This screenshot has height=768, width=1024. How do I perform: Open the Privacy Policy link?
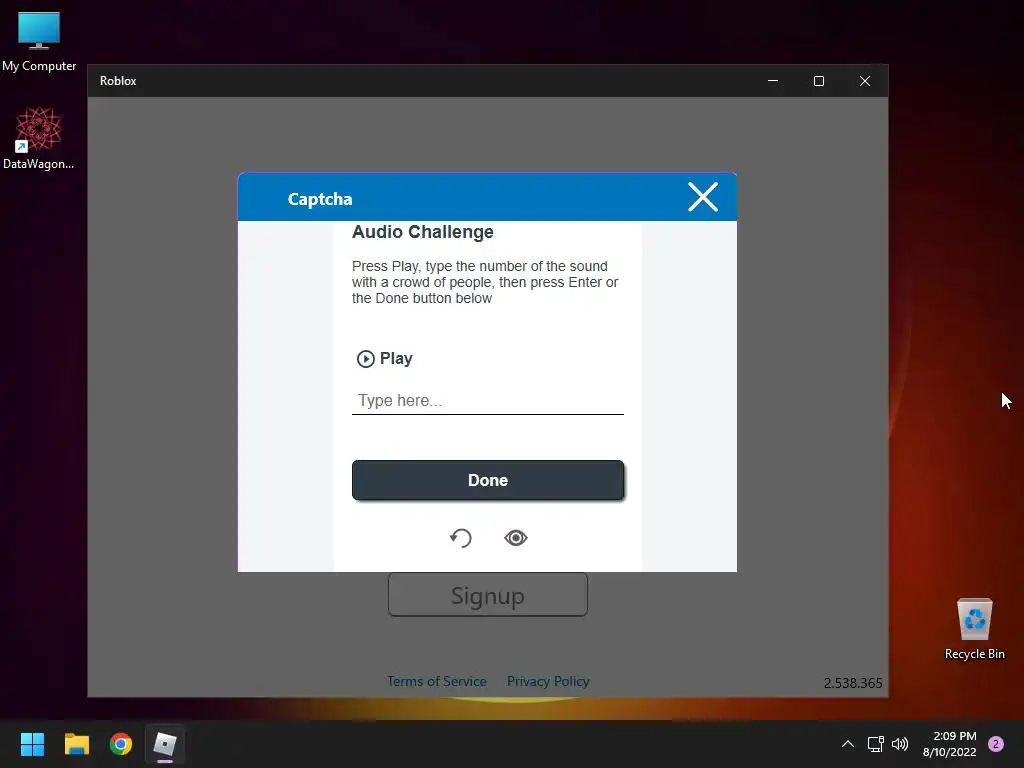tap(548, 681)
